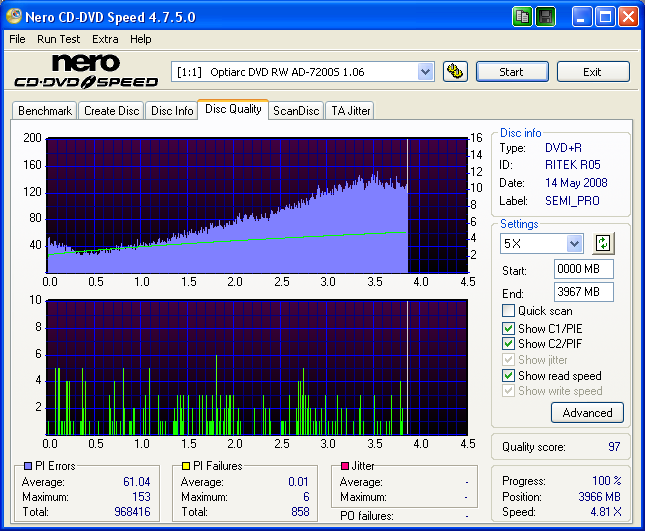Screen dimensions: 645x531
Task: Click PI Errors total 968416
Action: [x=132, y=512]
